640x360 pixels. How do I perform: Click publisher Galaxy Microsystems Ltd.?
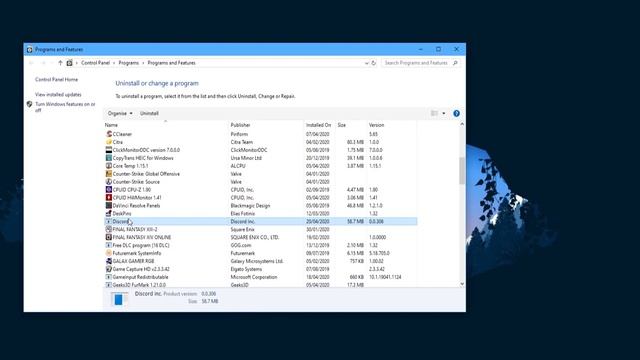tap(257, 261)
